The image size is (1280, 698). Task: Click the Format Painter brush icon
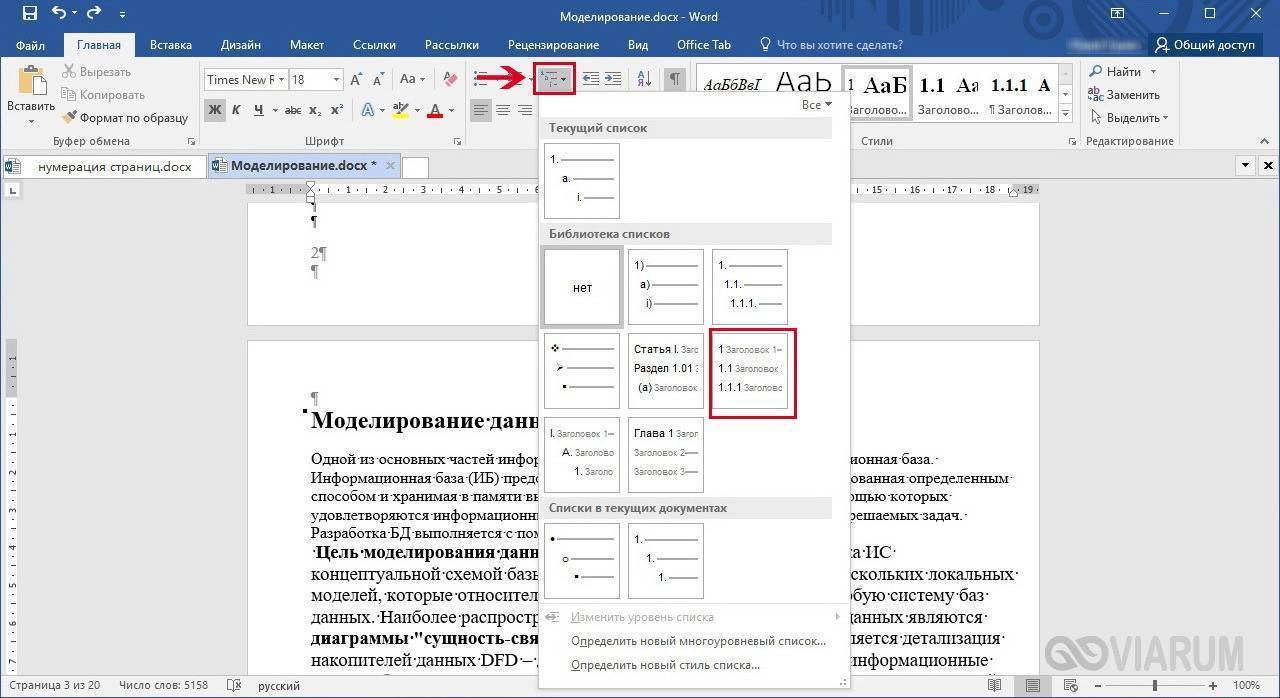[x=69, y=118]
